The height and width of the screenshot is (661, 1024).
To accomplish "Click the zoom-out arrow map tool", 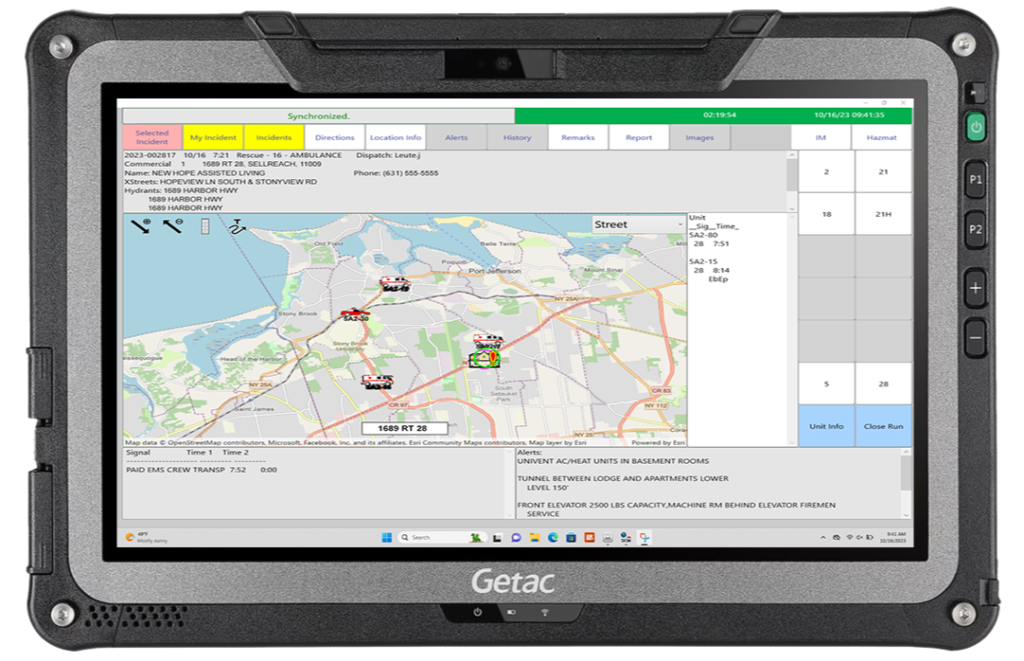I will click(x=173, y=227).
